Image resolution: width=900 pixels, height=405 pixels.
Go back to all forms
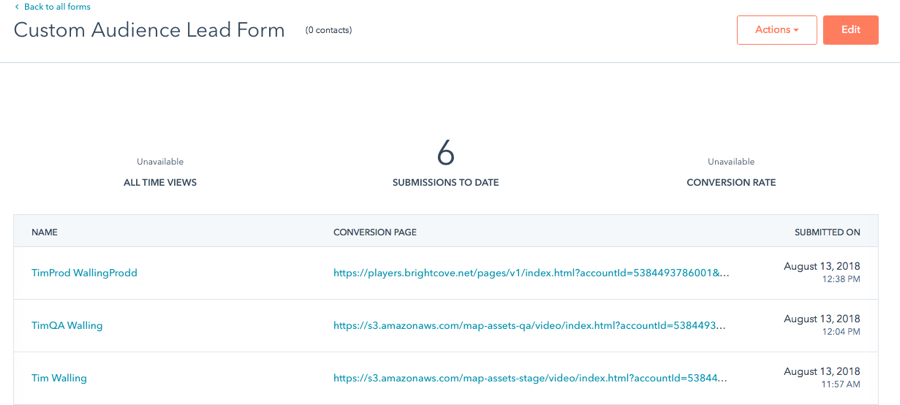(x=57, y=7)
